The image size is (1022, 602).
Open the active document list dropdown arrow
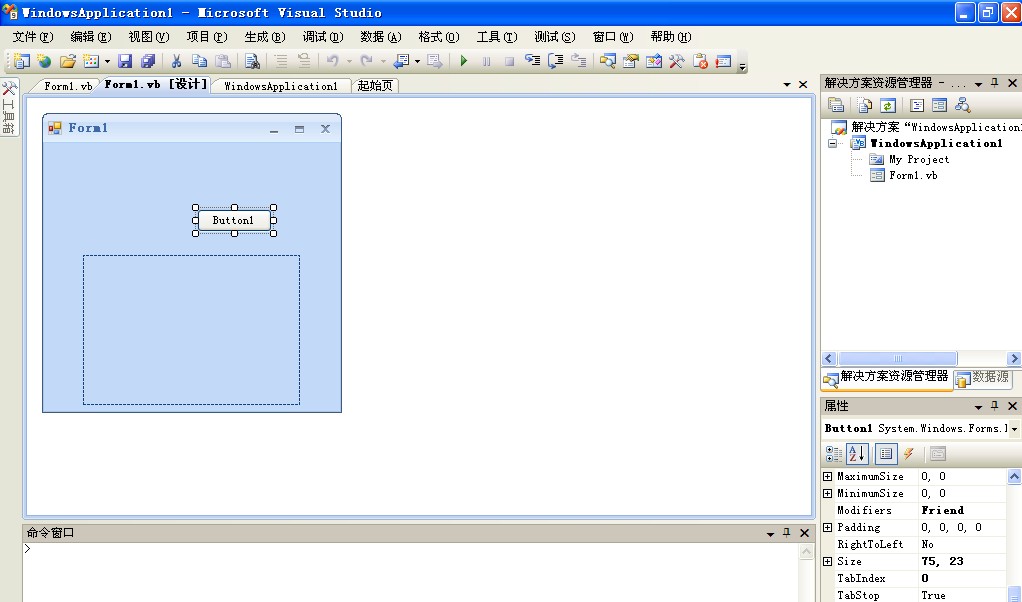(x=787, y=85)
